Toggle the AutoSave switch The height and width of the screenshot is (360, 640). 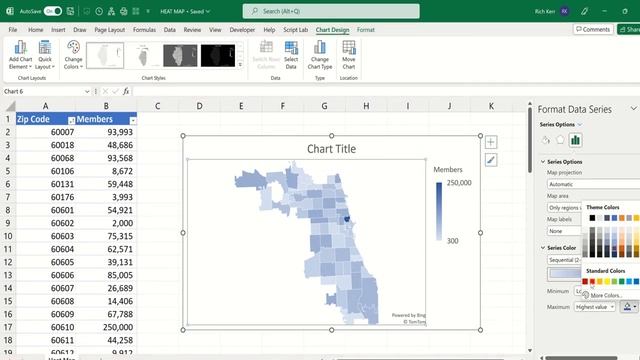[53, 11]
